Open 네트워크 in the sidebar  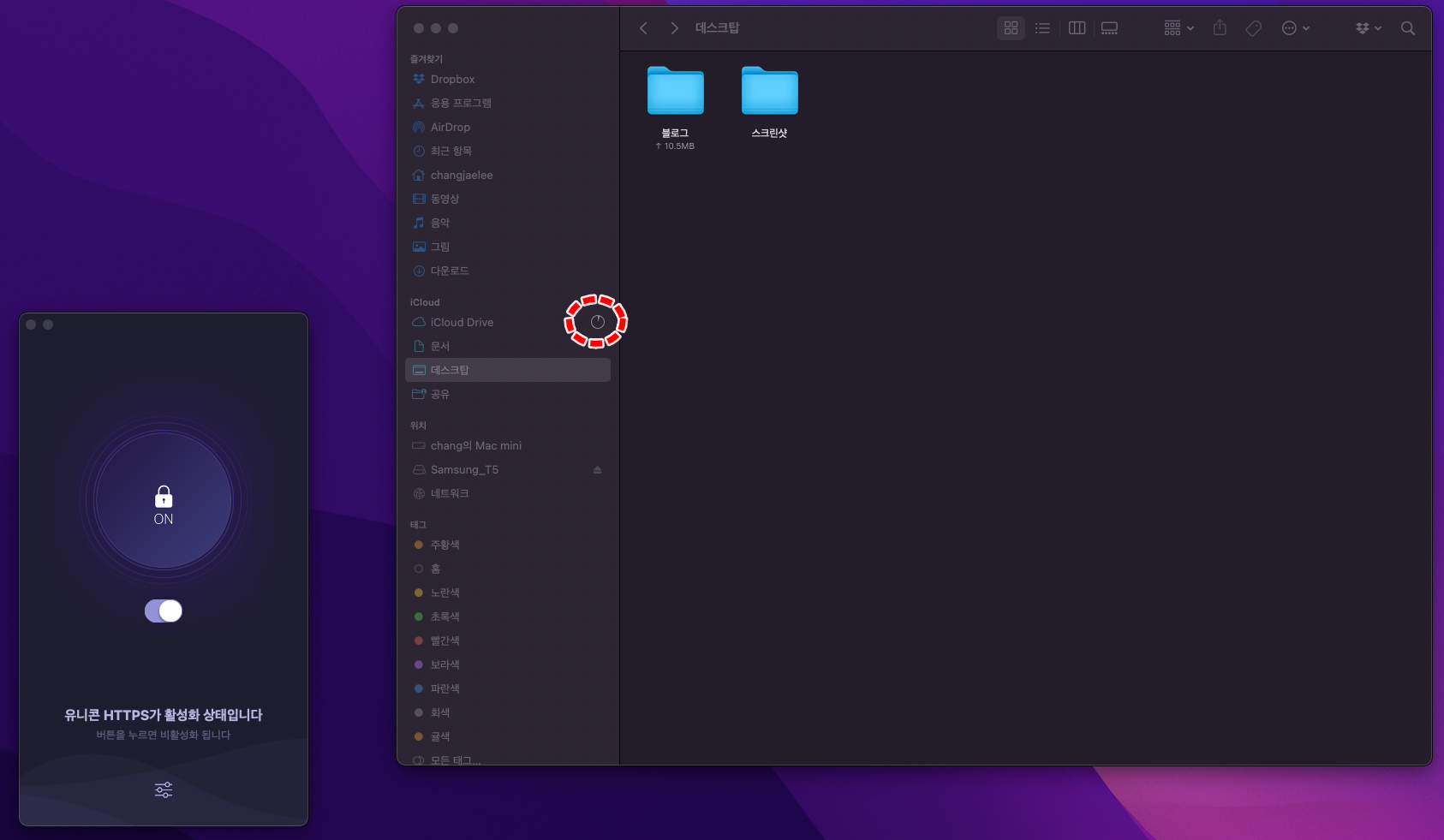[x=508, y=493]
